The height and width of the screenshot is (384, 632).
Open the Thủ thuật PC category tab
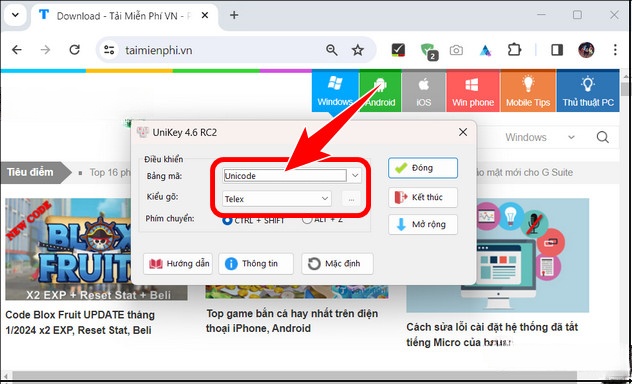click(588, 91)
